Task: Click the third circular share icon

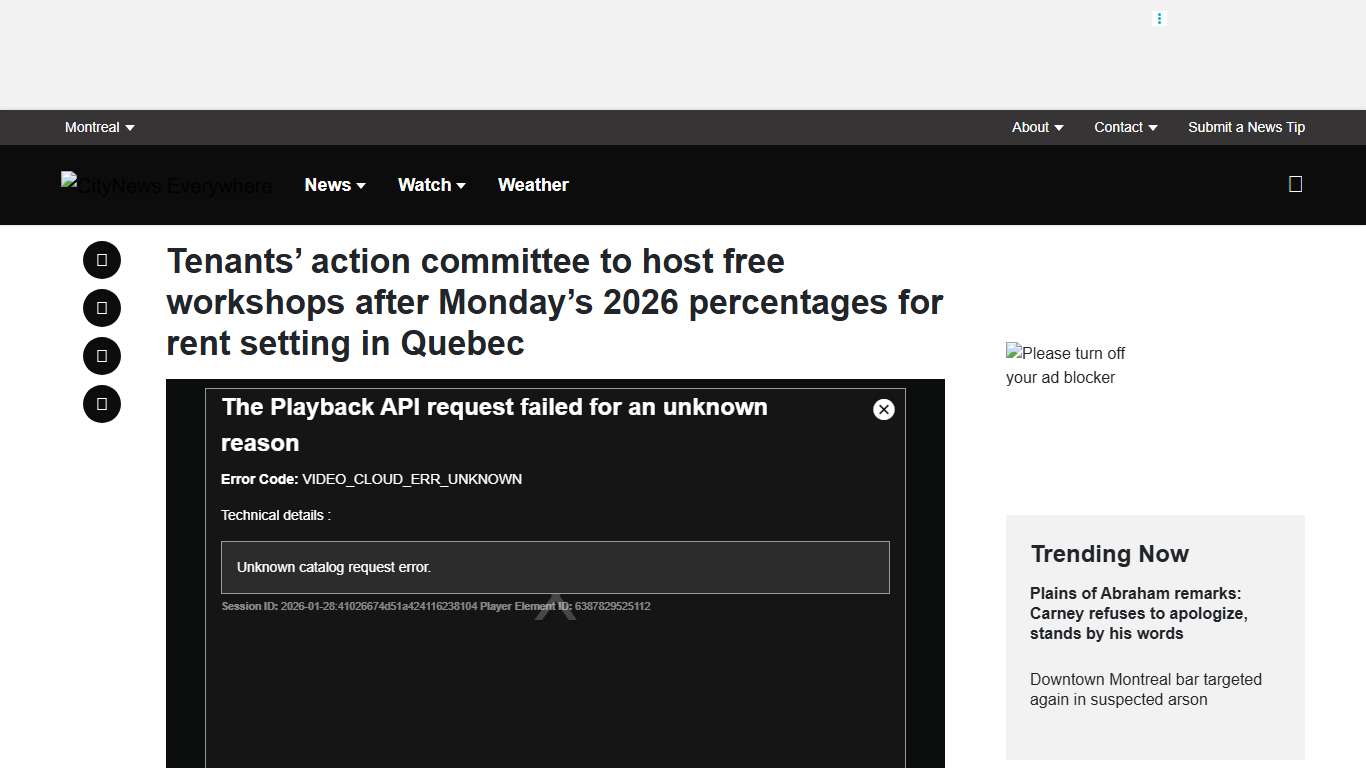Action: tap(101, 356)
